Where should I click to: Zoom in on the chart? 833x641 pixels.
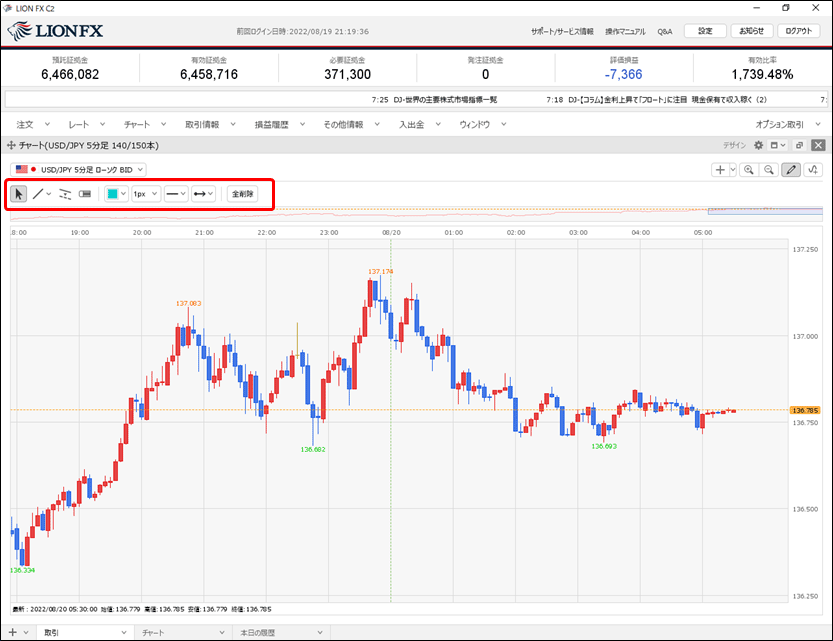tap(749, 170)
